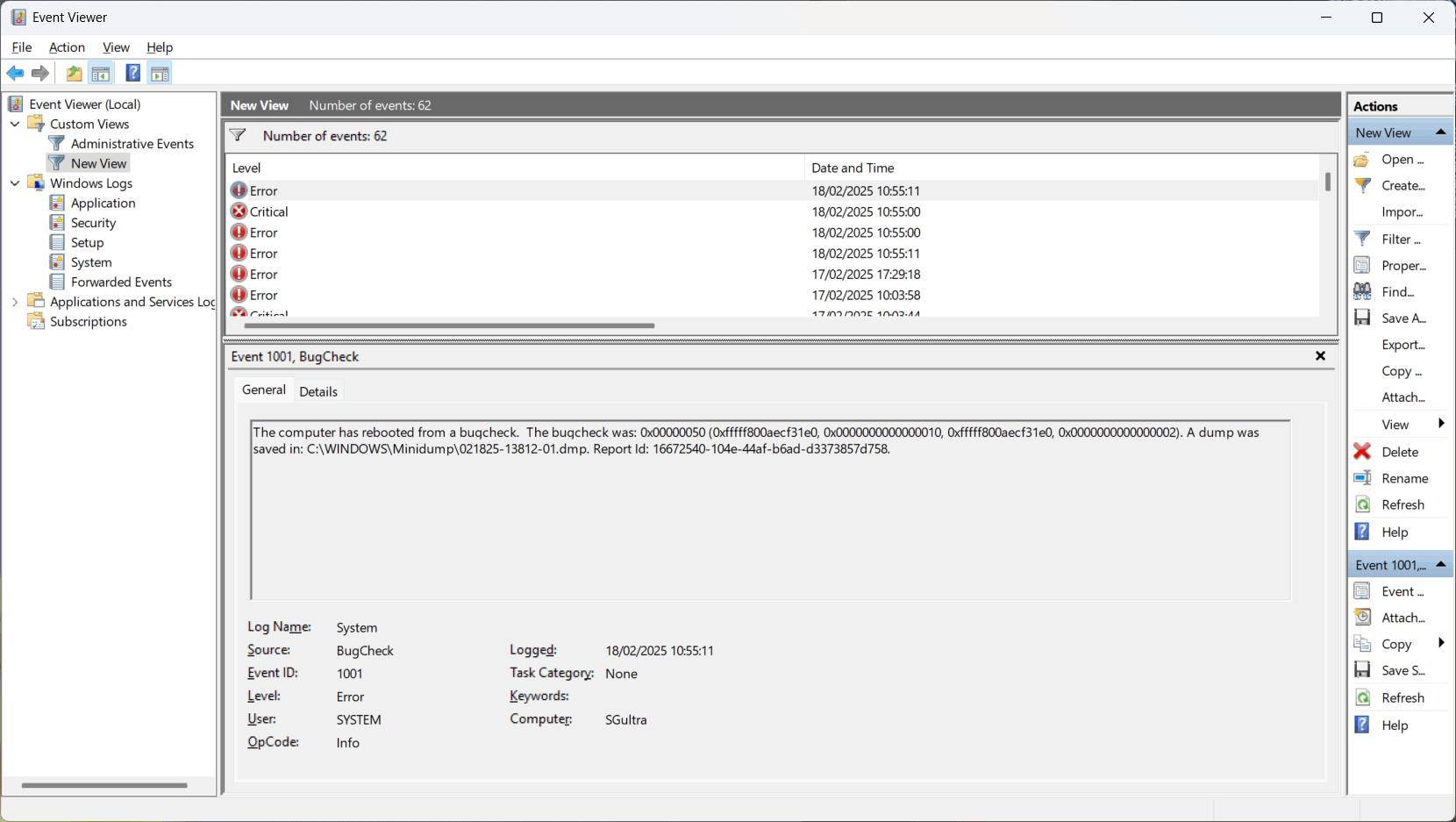
Task: Collapse the Custom Views tree node
Action: click(x=15, y=124)
